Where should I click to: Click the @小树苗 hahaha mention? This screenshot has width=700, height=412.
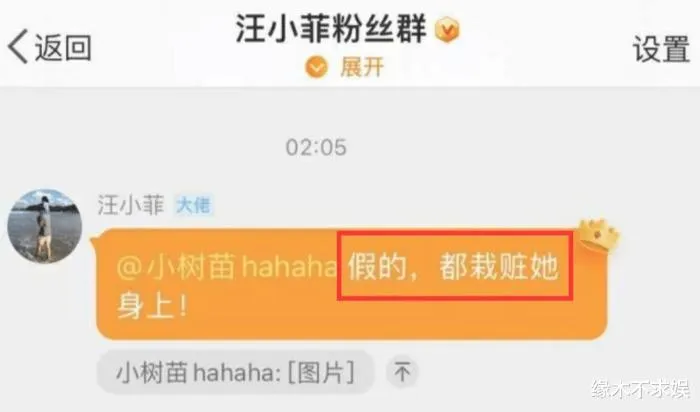coord(226,268)
